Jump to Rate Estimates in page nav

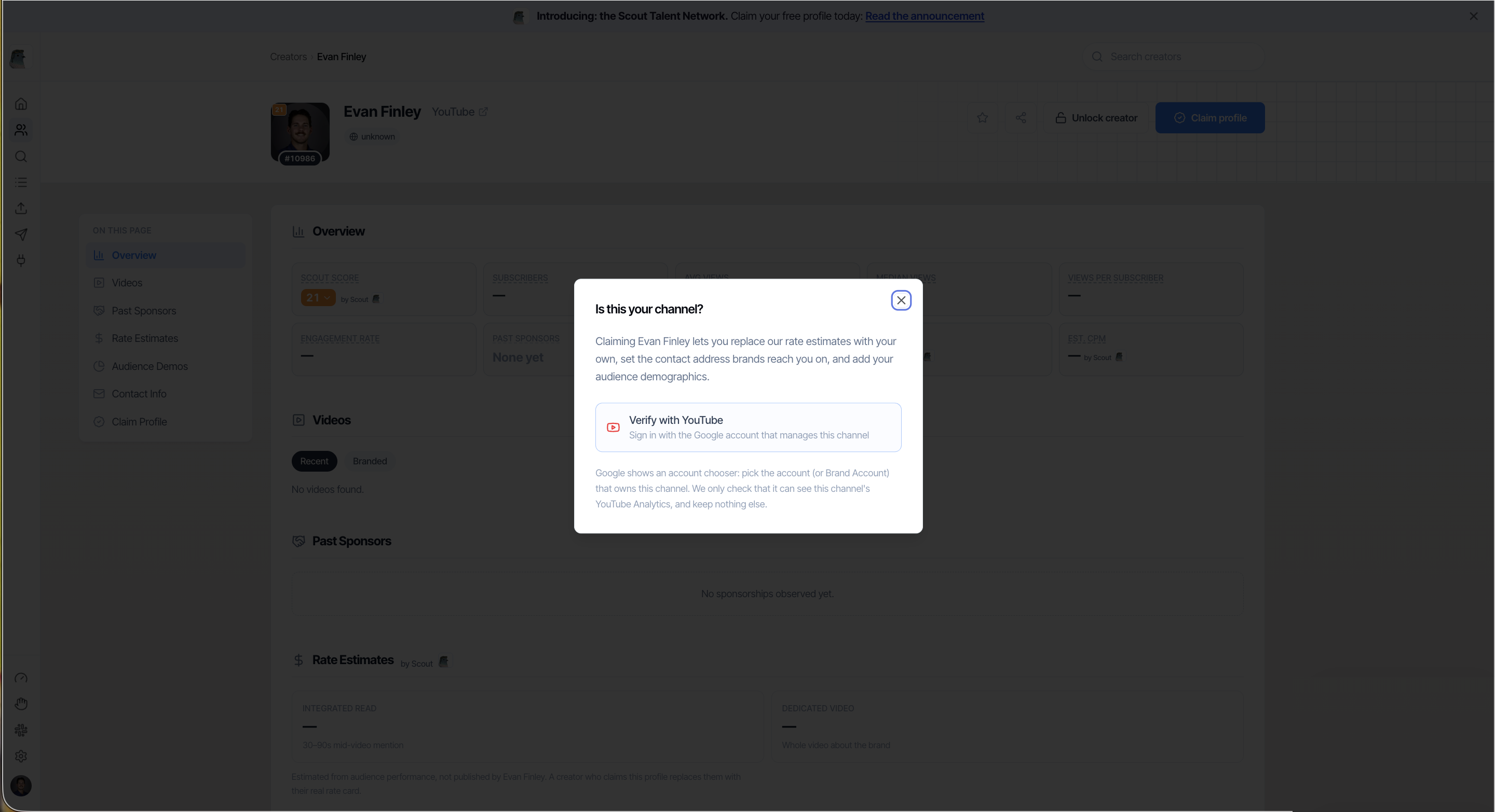pos(166,338)
